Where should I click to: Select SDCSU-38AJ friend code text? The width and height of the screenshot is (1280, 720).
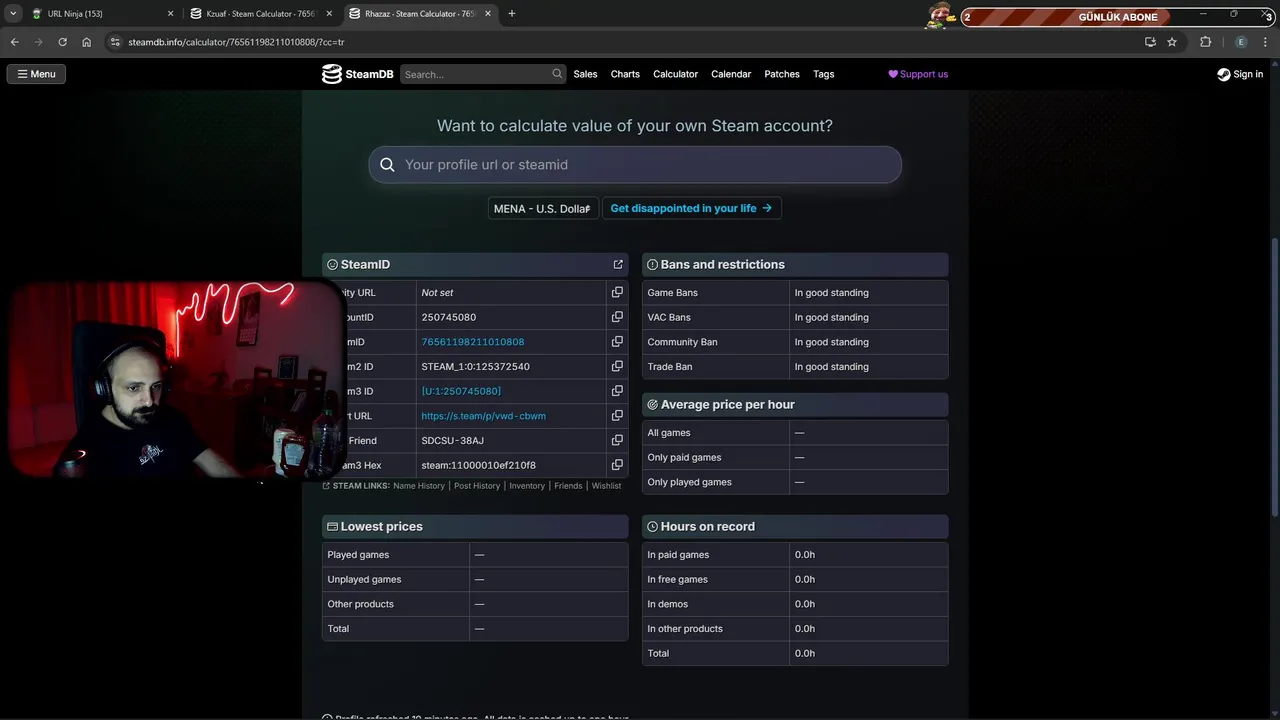(x=452, y=440)
